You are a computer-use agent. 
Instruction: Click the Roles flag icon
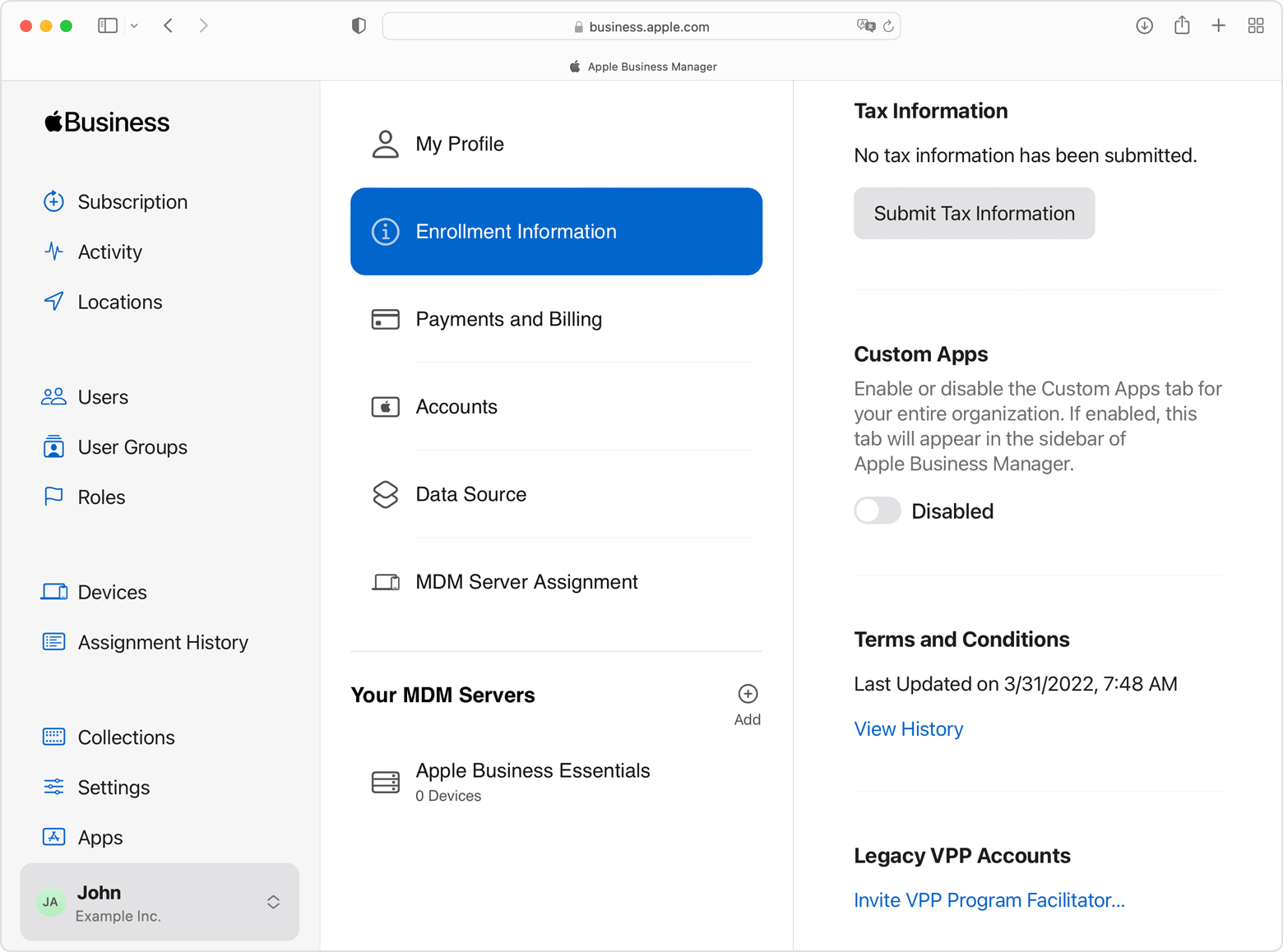(x=53, y=497)
